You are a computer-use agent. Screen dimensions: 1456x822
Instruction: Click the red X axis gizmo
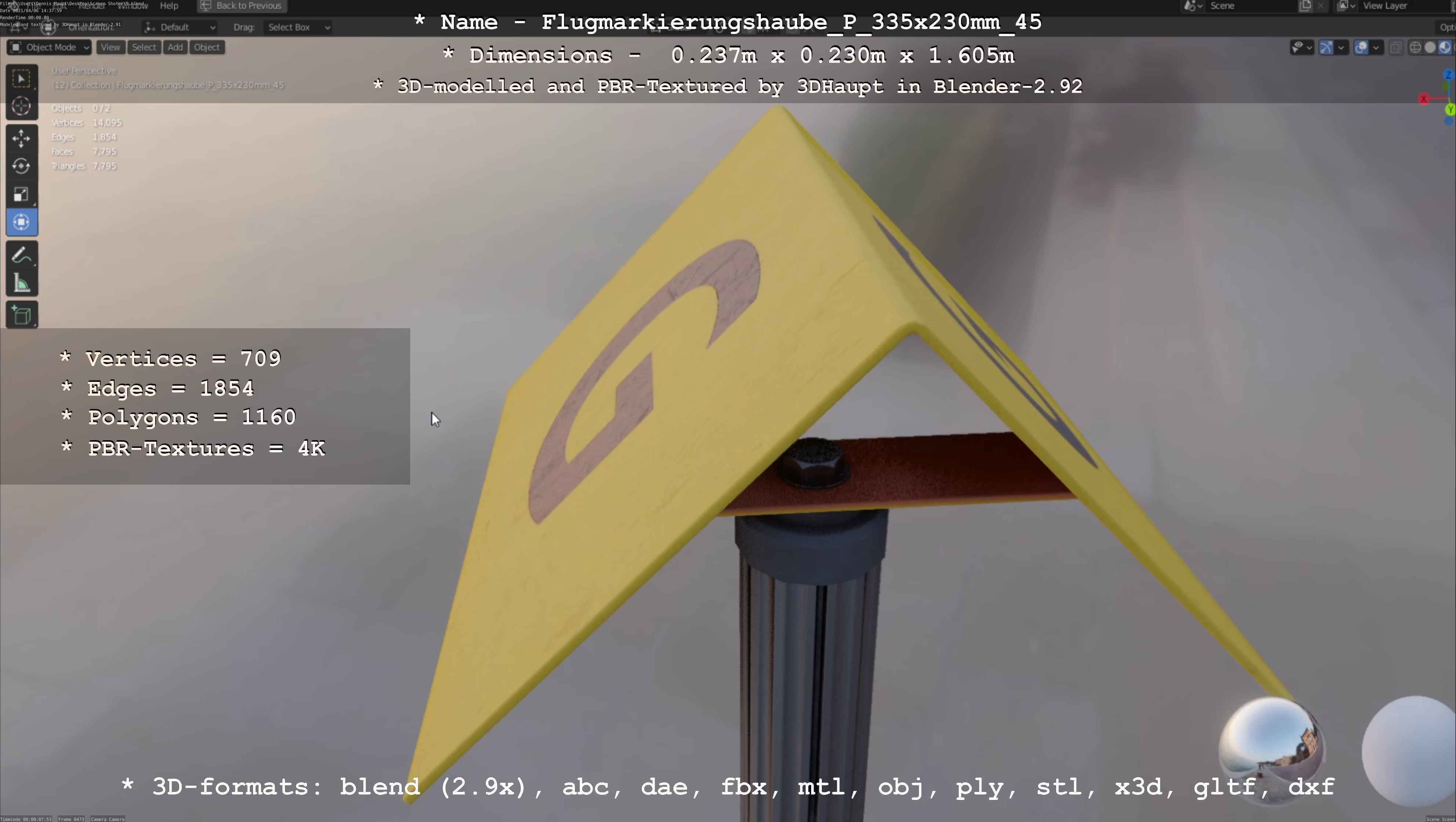click(1424, 99)
